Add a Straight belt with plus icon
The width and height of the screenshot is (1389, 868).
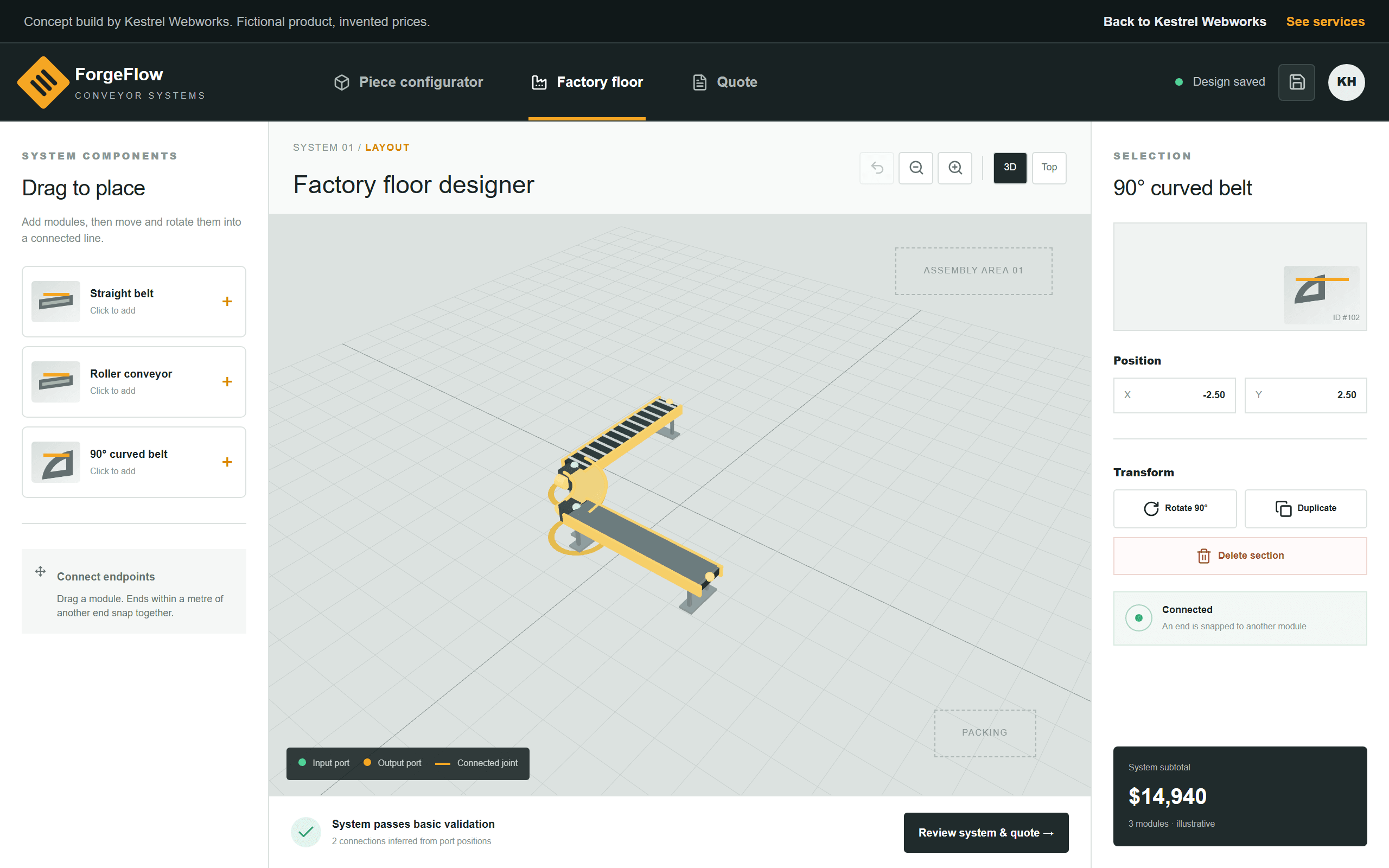pyautogui.click(x=227, y=302)
